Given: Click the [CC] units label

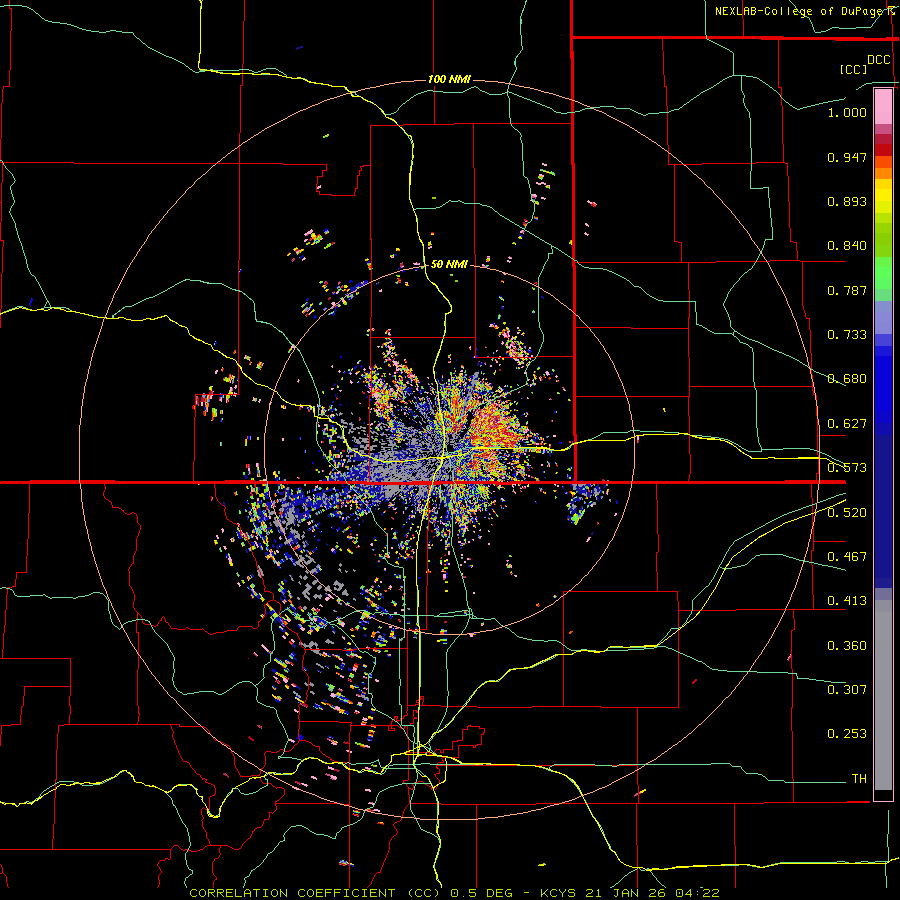Looking at the screenshot, I should coord(853,69).
